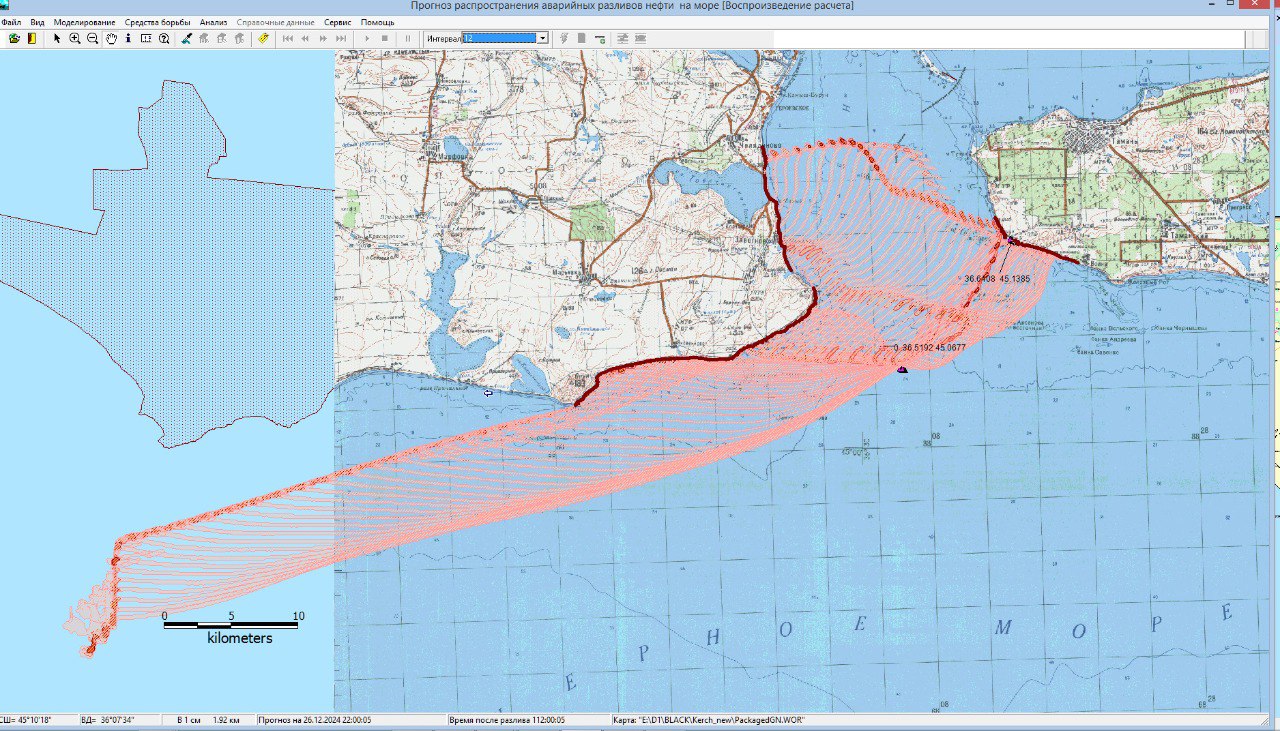
Task: Select the arrow pointer tool
Action: (57, 38)
